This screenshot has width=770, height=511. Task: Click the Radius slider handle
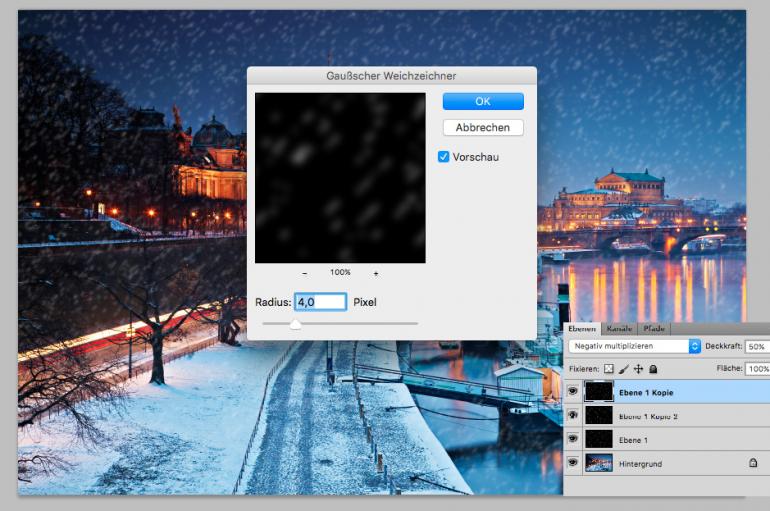coord(295,324)
